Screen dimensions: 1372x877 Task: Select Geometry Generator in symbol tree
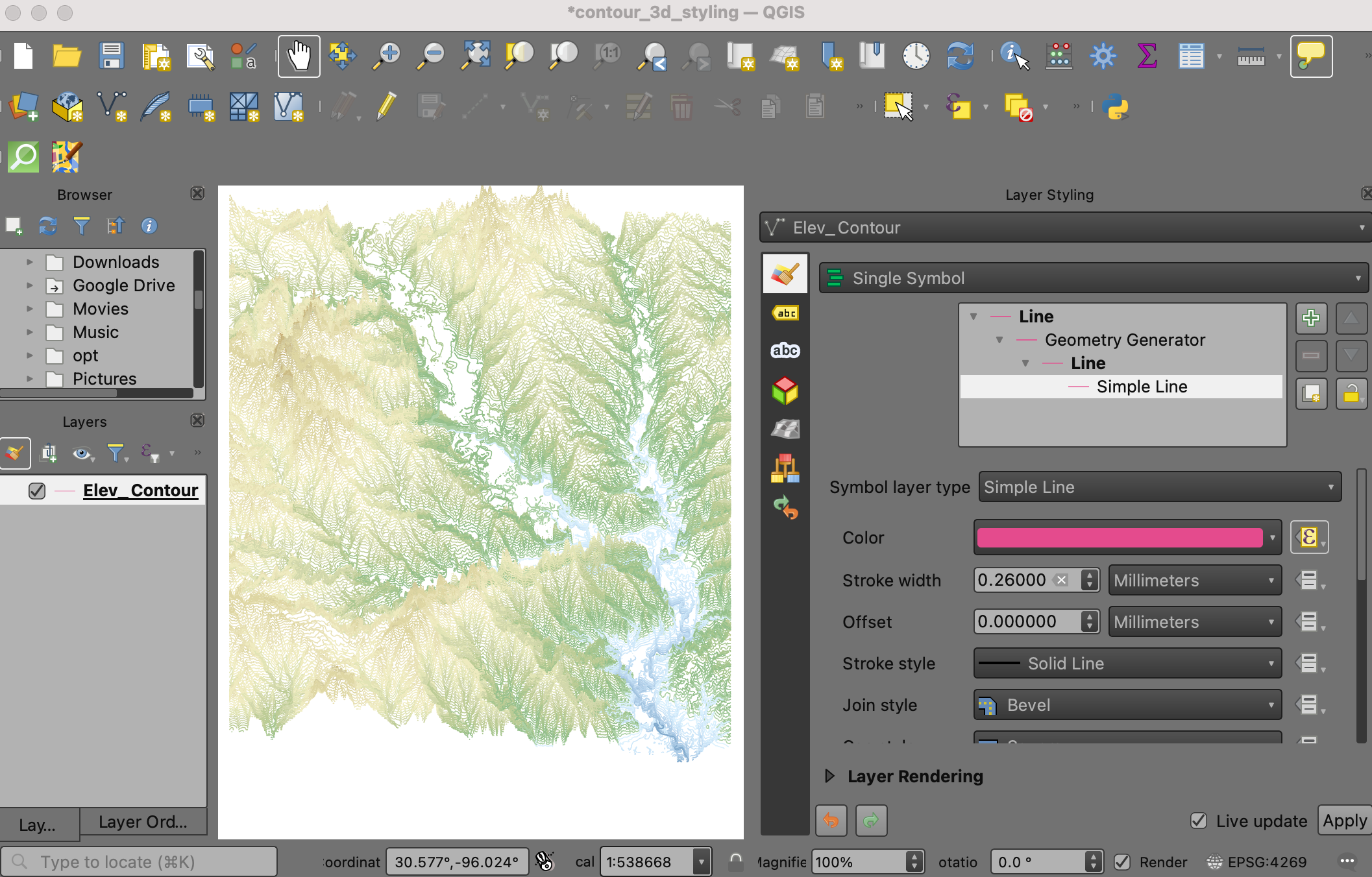pyautogui.click(x=1124, y=340)
